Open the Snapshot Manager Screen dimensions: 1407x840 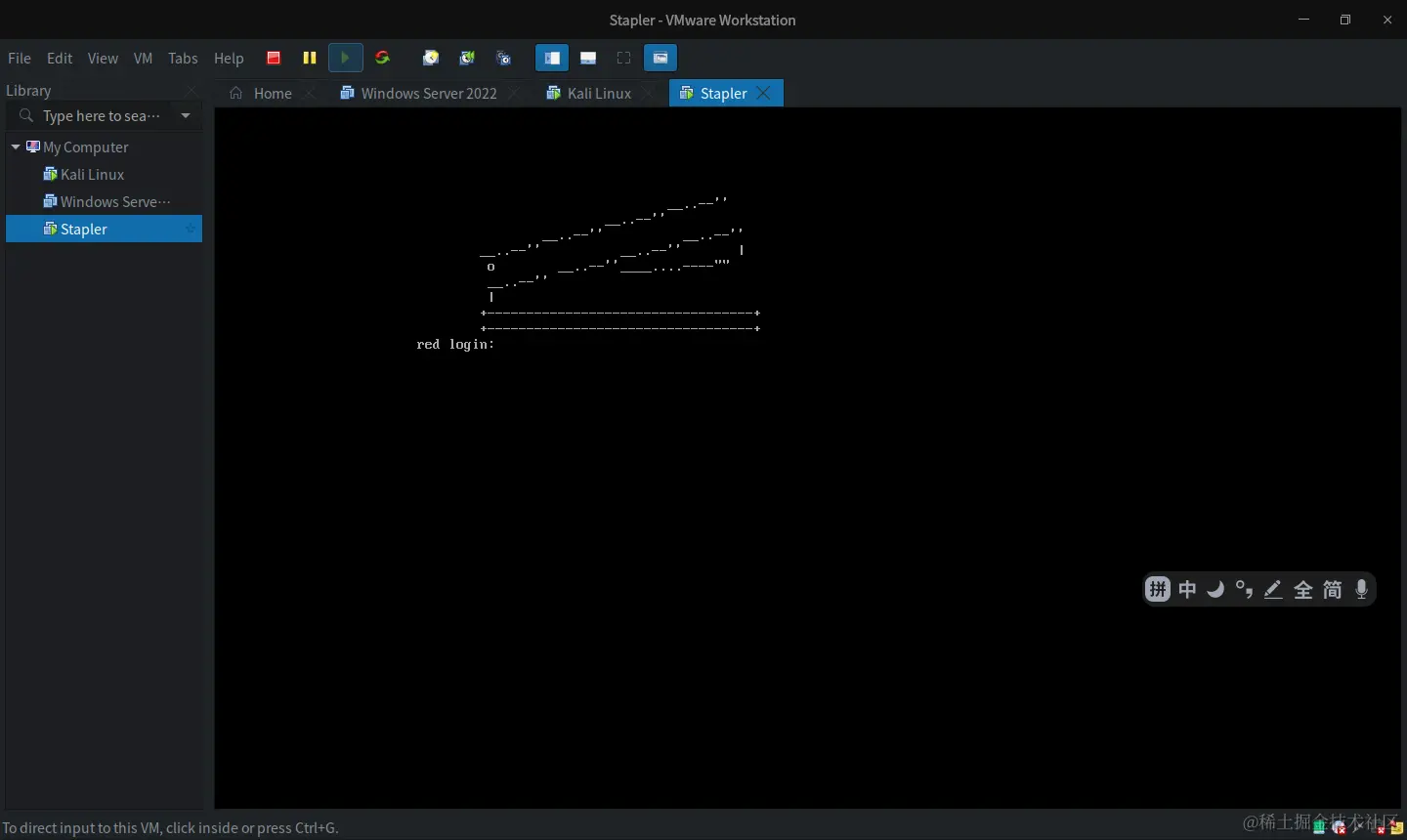[504, 58]
